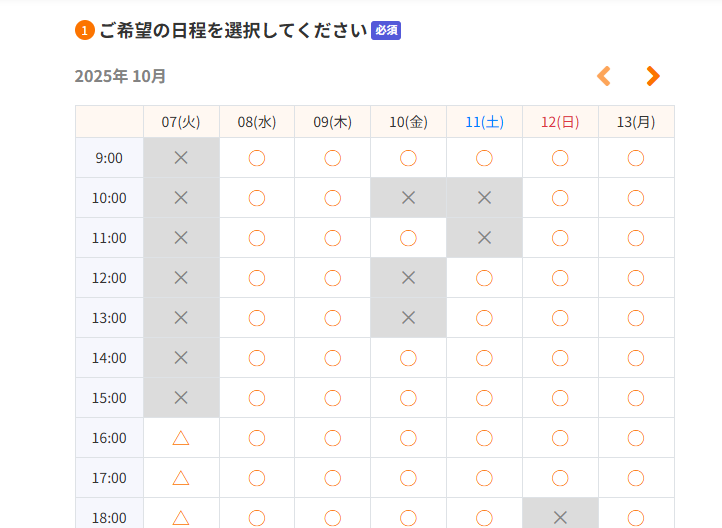Image resolution: width=722 pixels, height=528 pixels.
Task: Pick the 11:00 slot on 10(金)
Action: pyautogui.click(x=408, y=238)
